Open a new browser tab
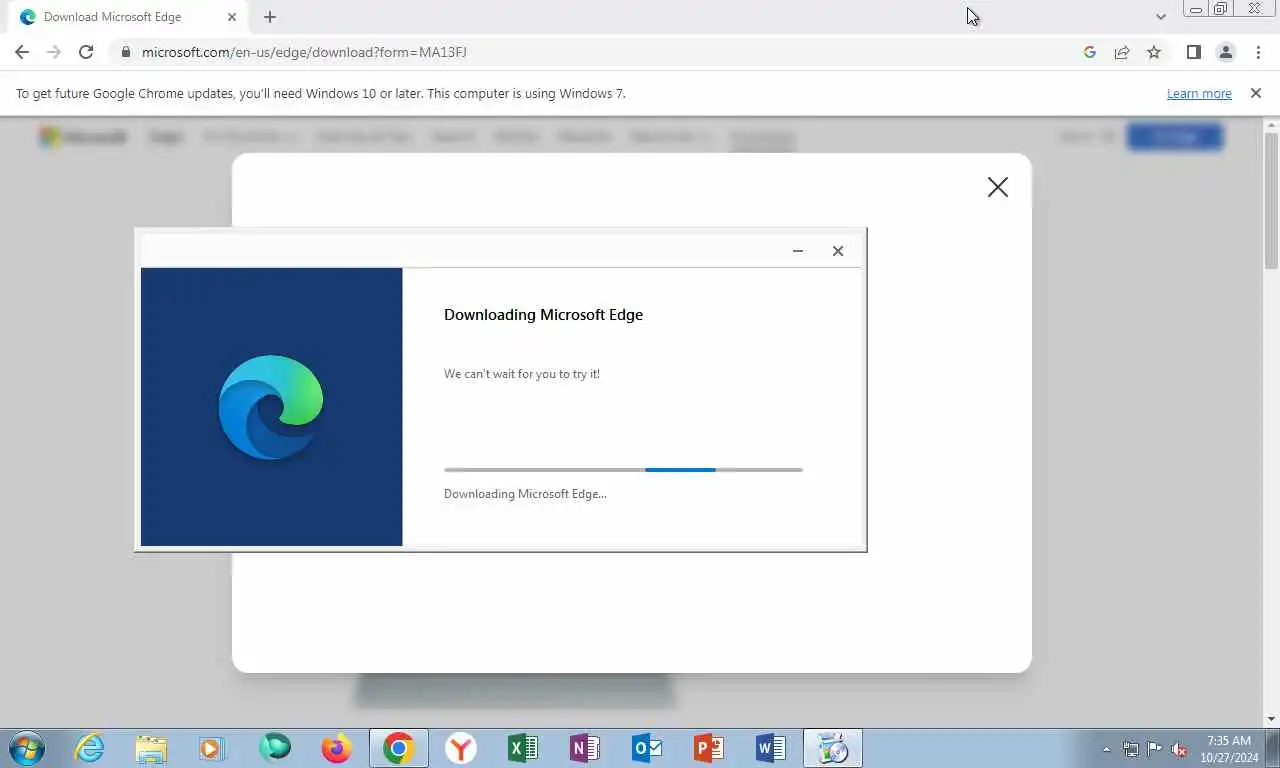 [x=270, y=17]
